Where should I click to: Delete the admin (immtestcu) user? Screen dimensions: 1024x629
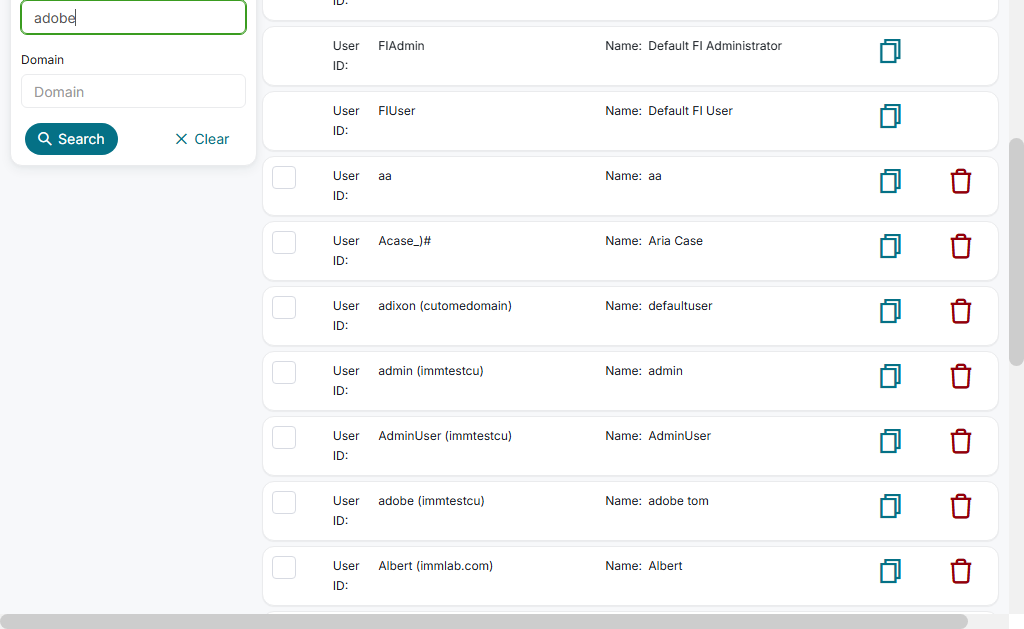coord(960,376)
